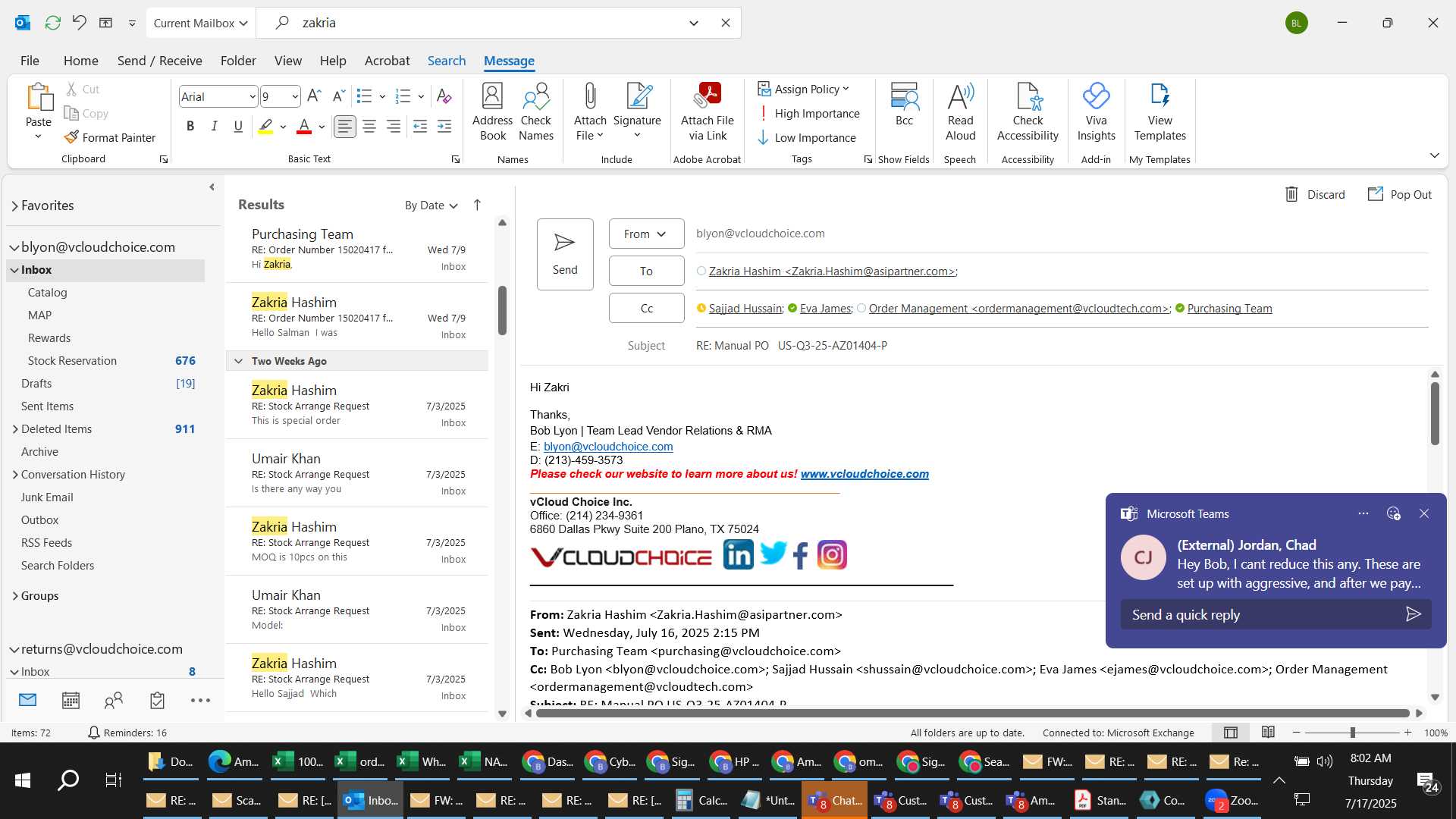
Task: Open the From account dropdown
Action: 646,234
